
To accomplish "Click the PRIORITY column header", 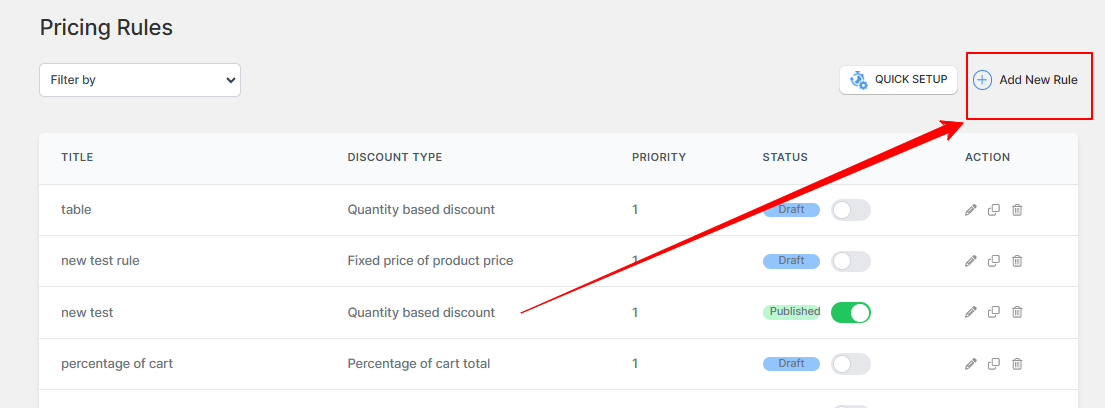I will (658, 157).
